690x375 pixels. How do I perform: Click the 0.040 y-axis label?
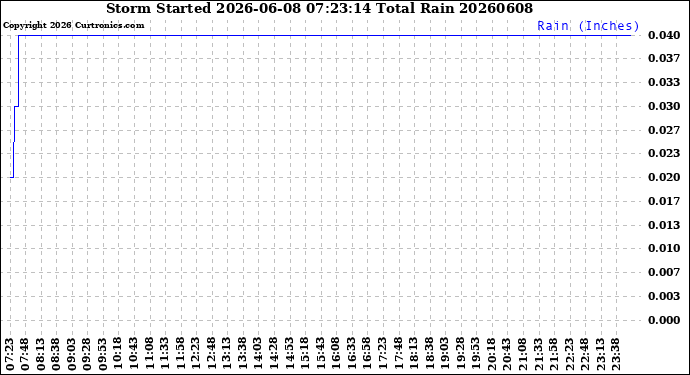664,35
